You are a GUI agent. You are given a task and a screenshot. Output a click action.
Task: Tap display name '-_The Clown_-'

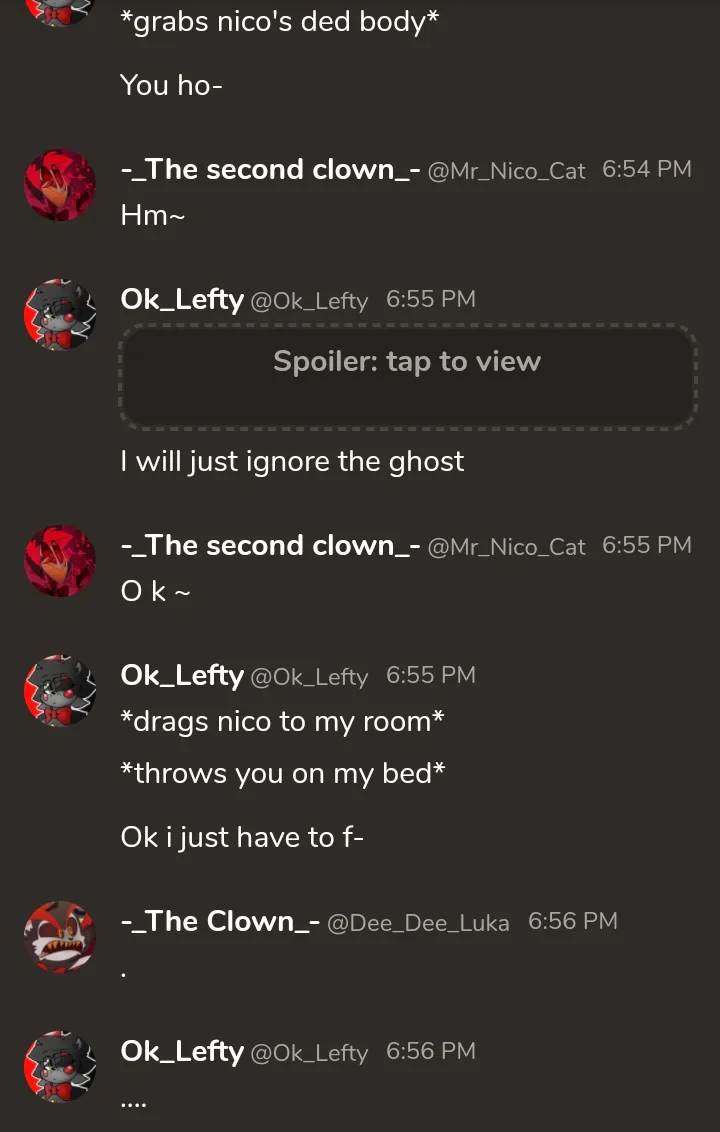pos(220,921)
